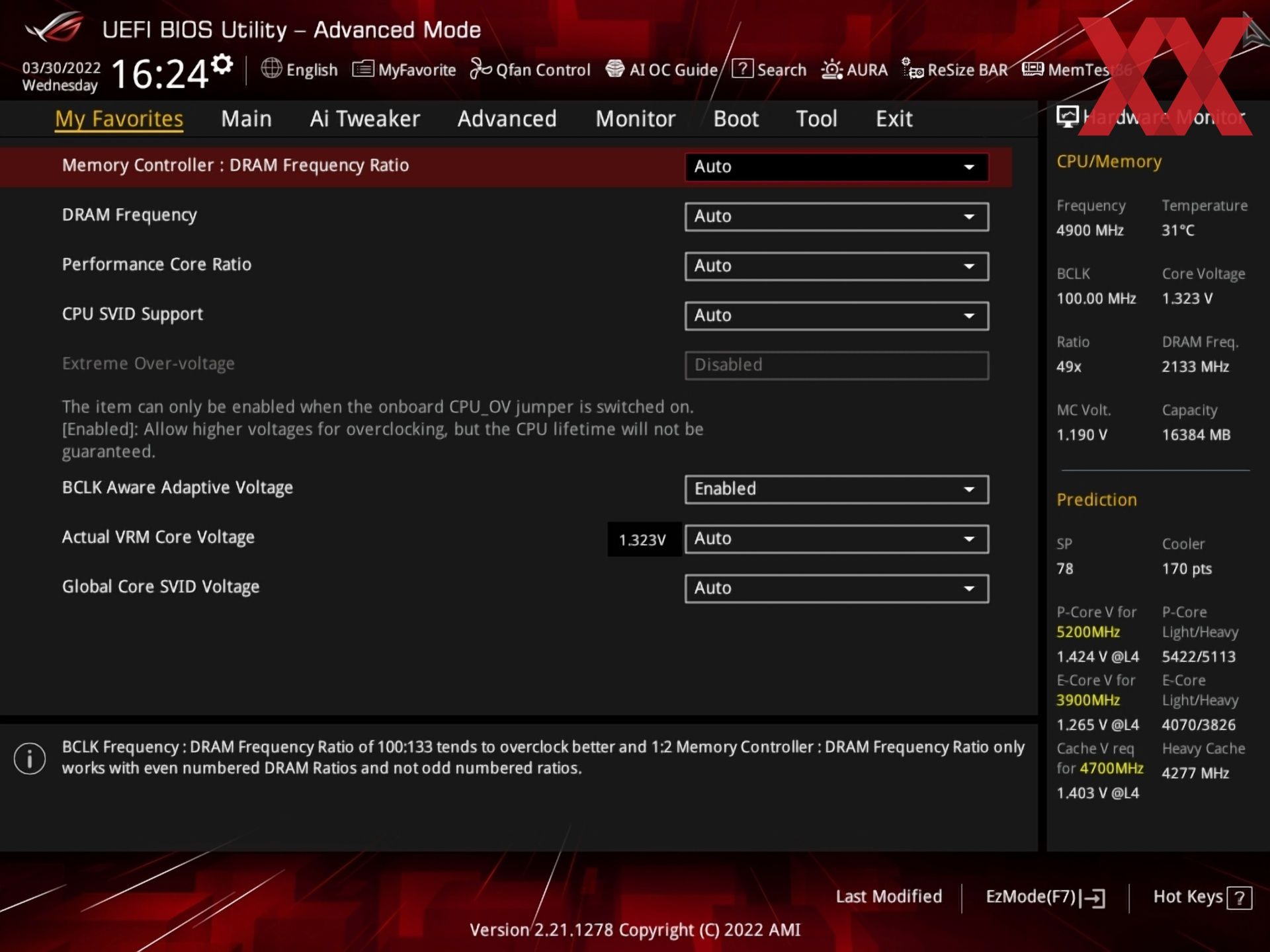Click the English language globe icon
1270x952 pixels.
coord(271,69)
